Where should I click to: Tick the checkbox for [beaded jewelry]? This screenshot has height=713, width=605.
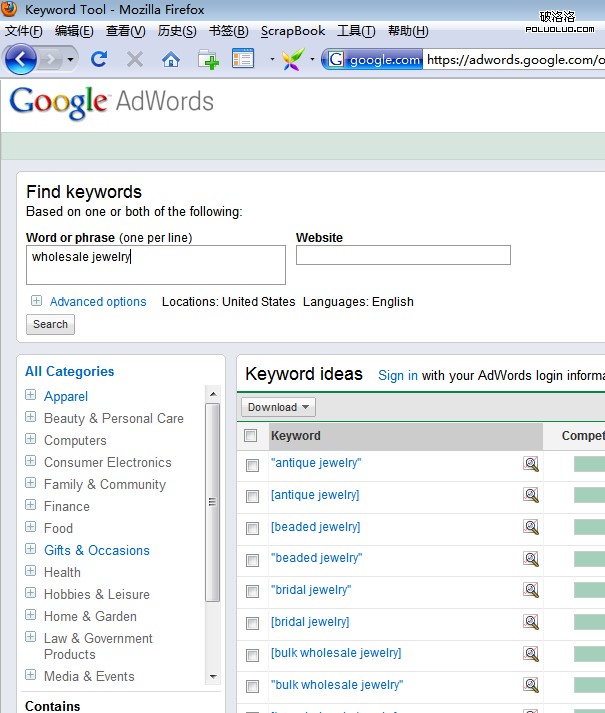[252, 528]
